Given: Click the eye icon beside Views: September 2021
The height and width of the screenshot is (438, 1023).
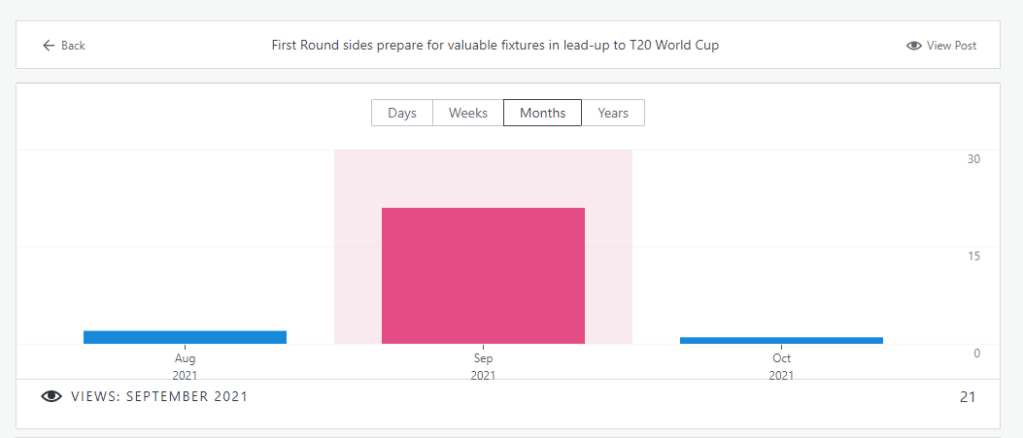Looking at the screenshot, I should (51, 397).
